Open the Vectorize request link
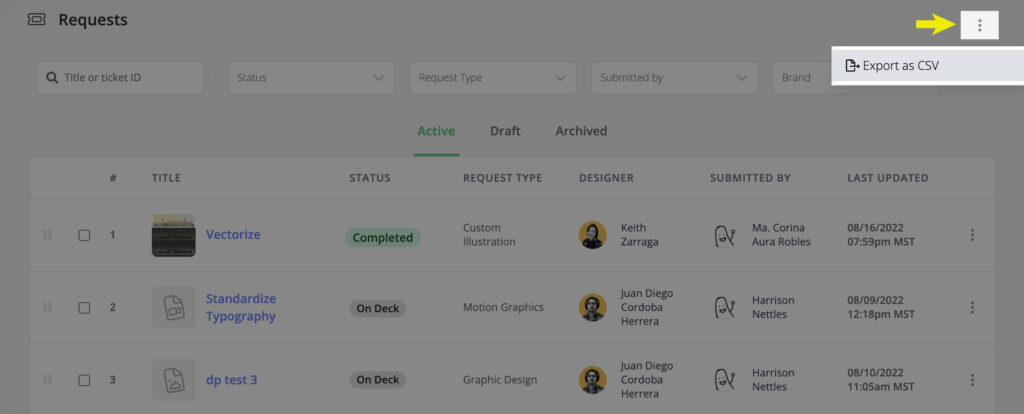 [233, 234]
